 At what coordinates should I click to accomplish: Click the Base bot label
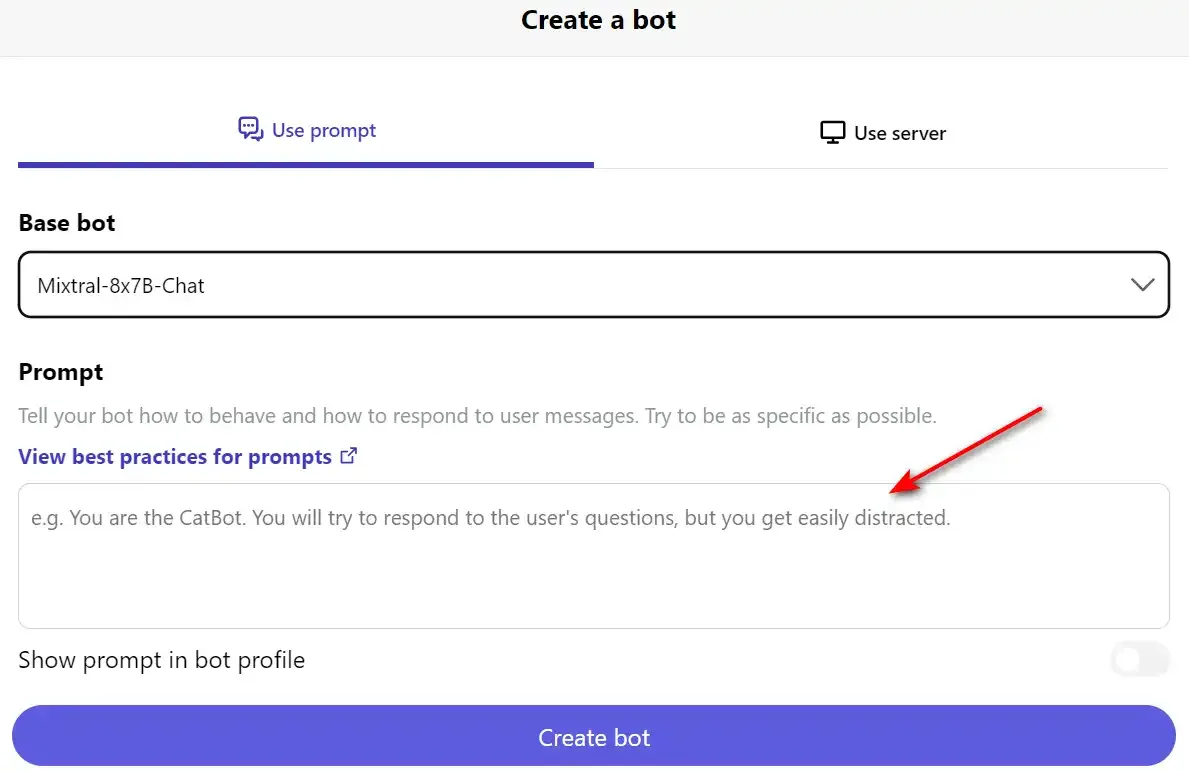67,223
